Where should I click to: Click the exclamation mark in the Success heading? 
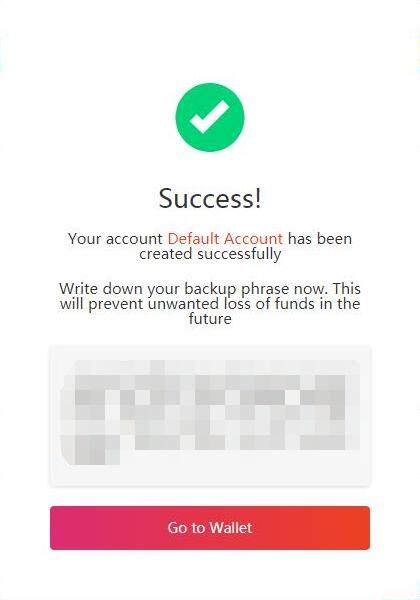(258, 198)
